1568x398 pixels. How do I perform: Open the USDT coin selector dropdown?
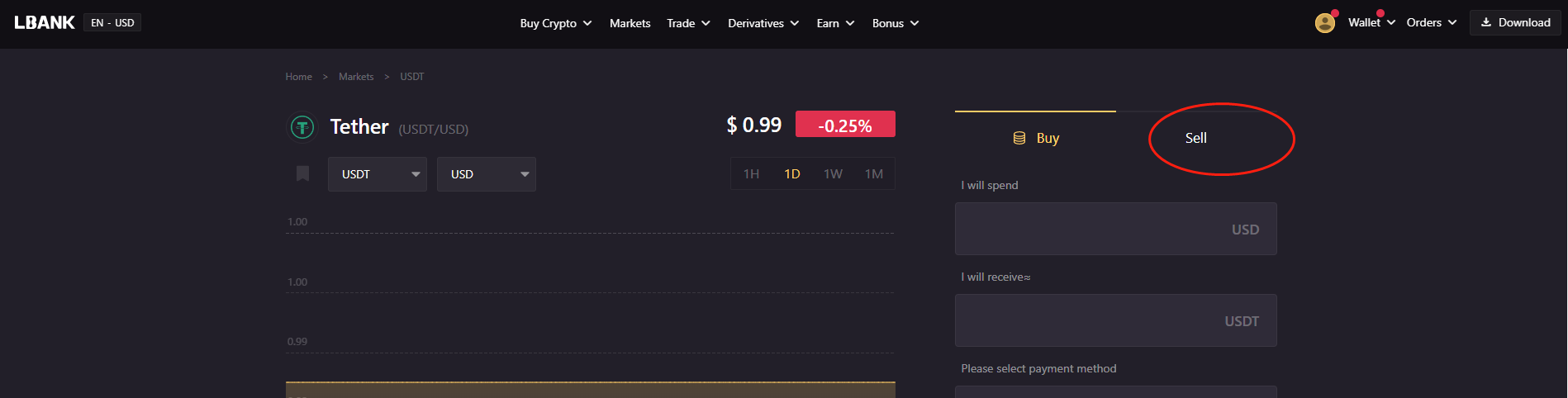[378, 174]
